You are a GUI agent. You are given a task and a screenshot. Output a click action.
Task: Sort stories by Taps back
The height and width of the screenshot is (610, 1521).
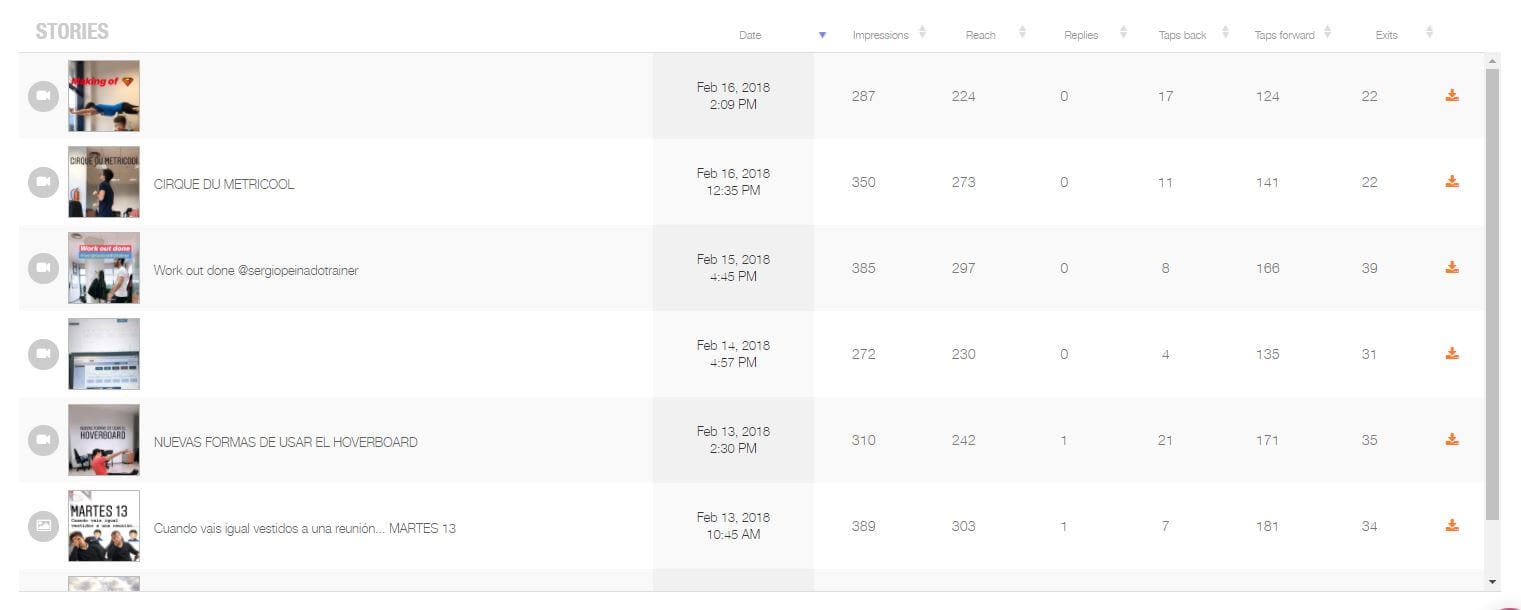(1225, 34)
